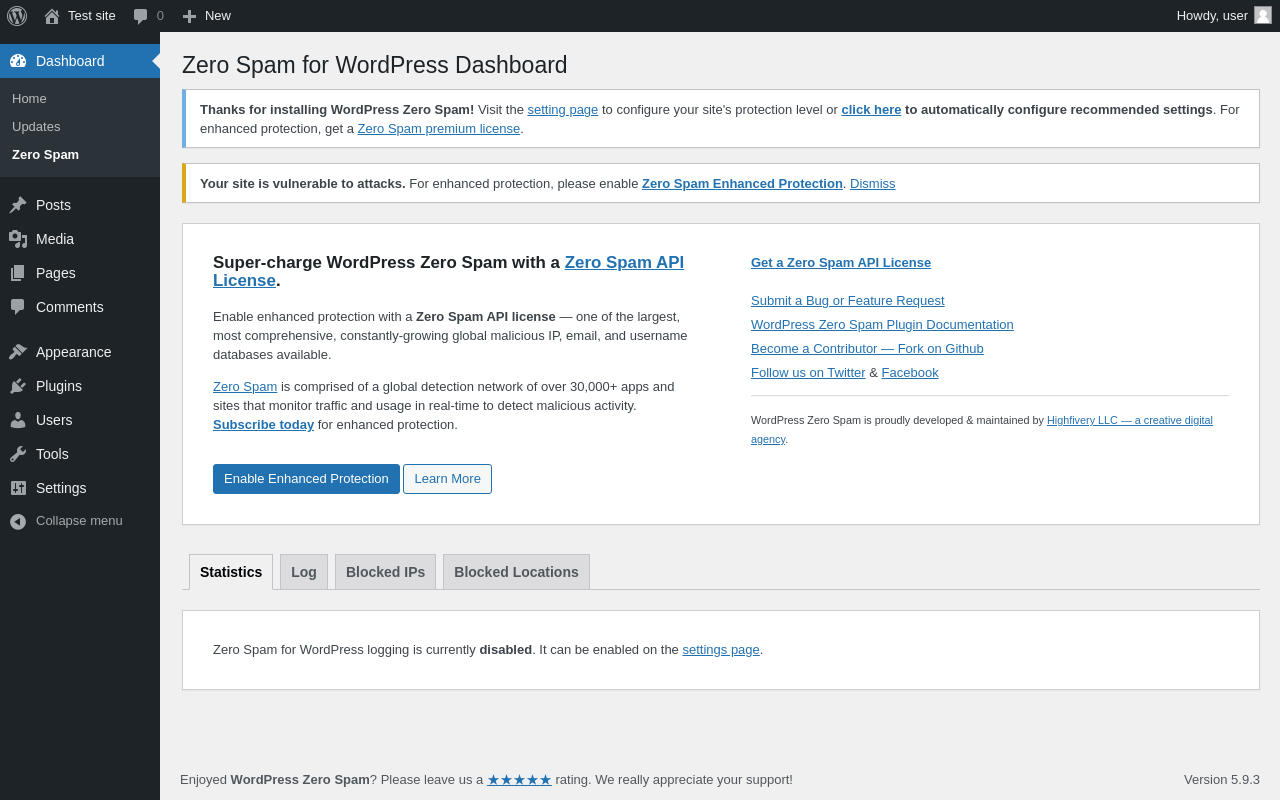This screenshot has width=1280, height=800.
Task: Click the 'click here' auto-configure link
Action: click(871, 109)
